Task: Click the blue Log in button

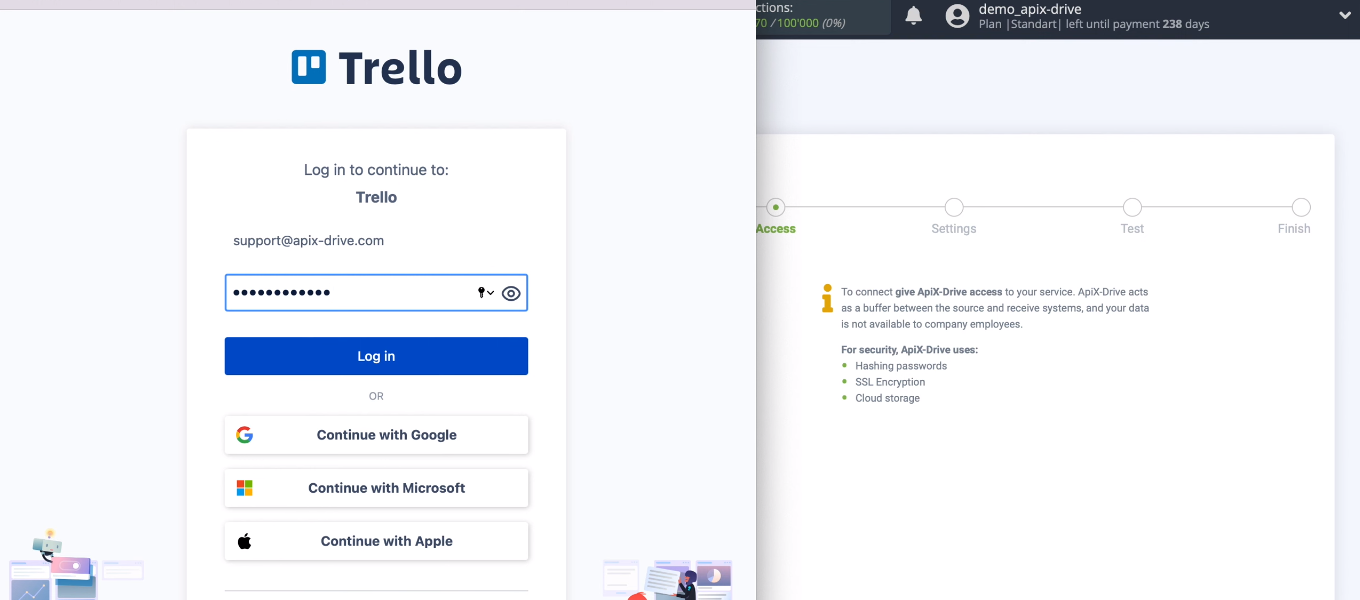Action: point(376,356)
